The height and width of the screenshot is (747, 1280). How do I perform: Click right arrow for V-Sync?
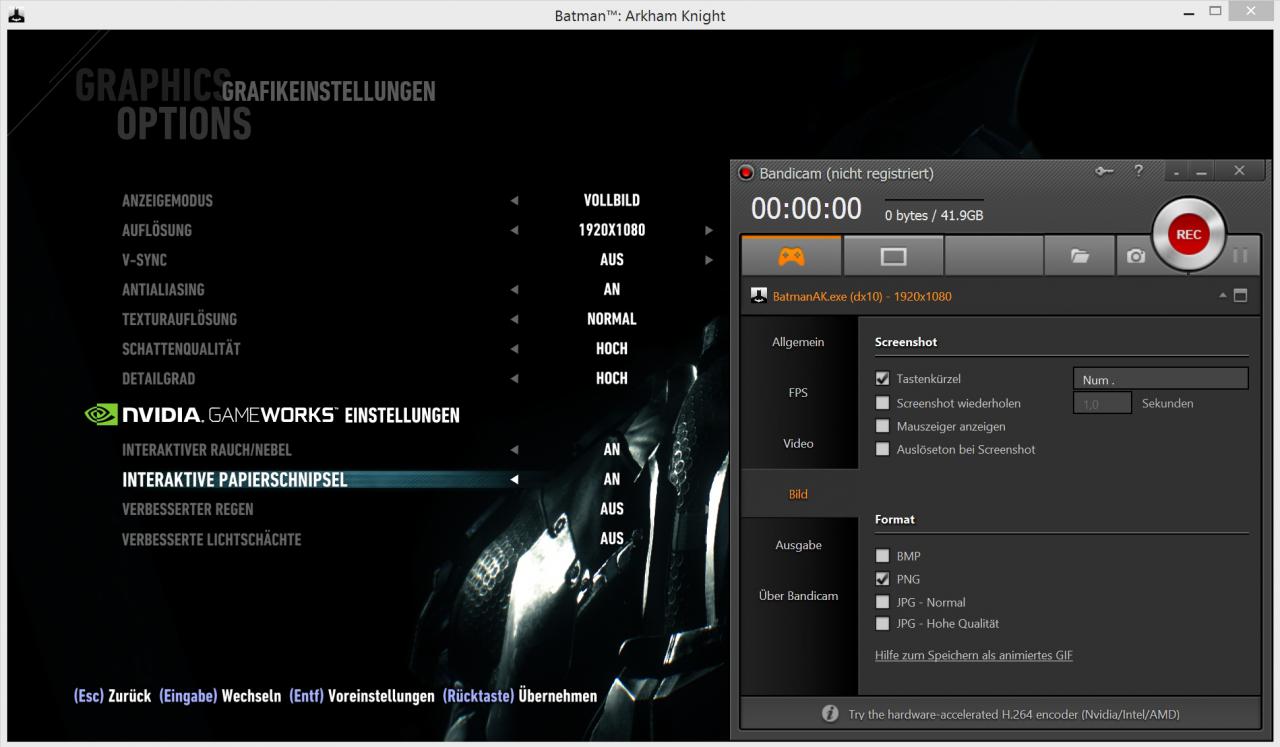point(709,260)
